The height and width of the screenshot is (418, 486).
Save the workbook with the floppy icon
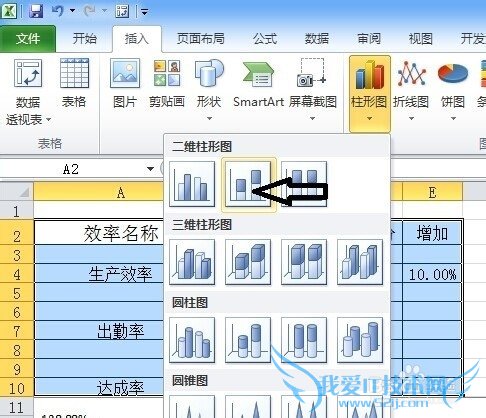click(x=36, y=11)
